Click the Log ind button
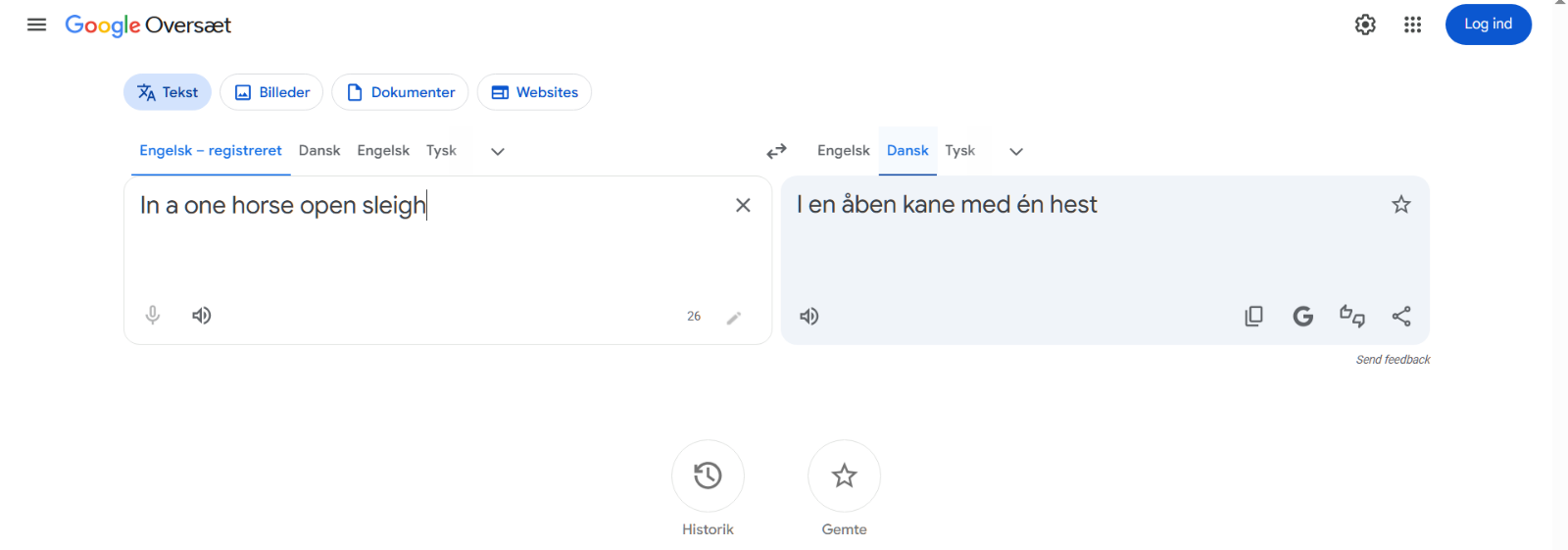 point(1488,25)
